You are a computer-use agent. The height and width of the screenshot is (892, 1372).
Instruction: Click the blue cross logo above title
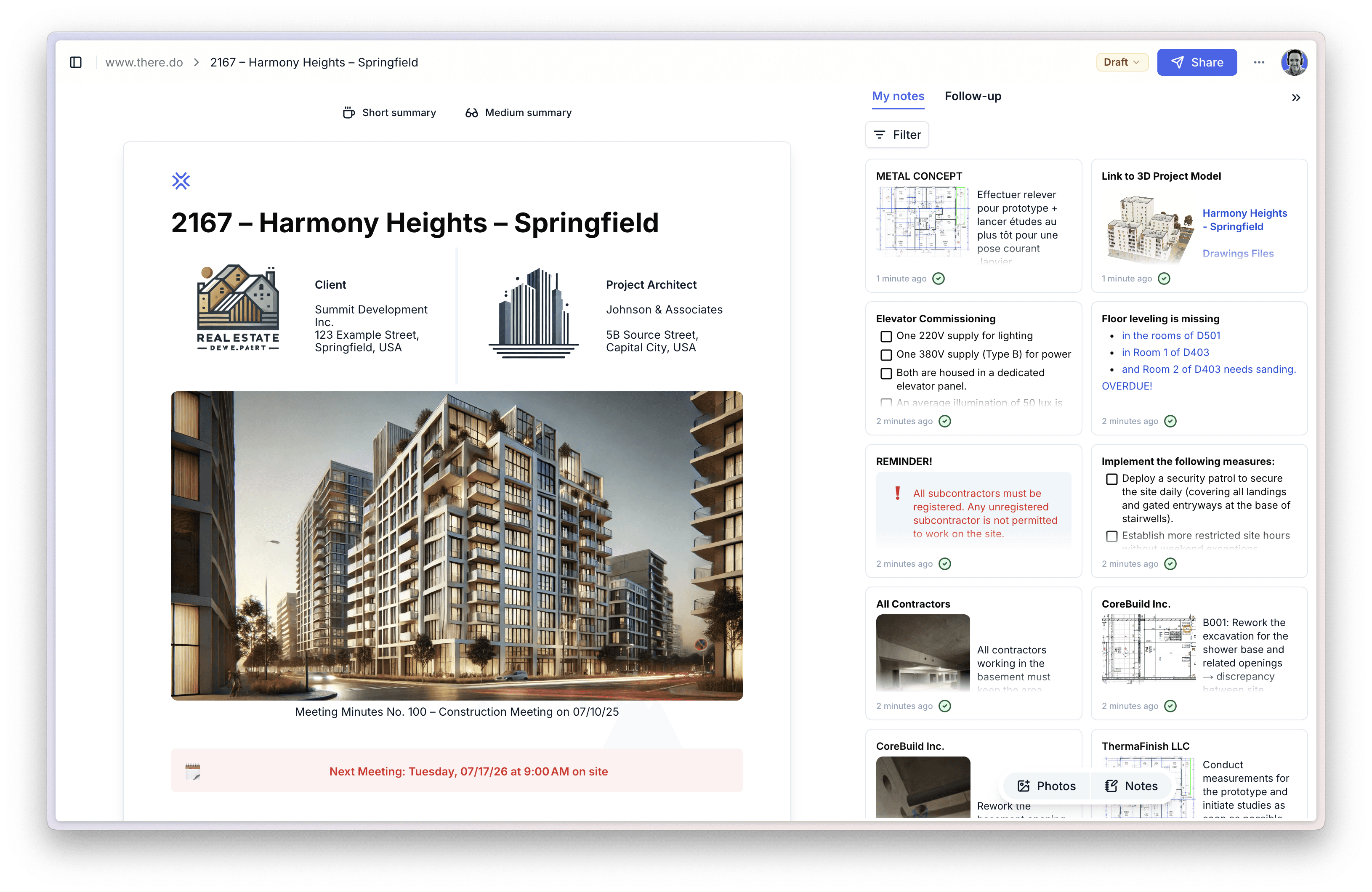[x=181, y=181]
